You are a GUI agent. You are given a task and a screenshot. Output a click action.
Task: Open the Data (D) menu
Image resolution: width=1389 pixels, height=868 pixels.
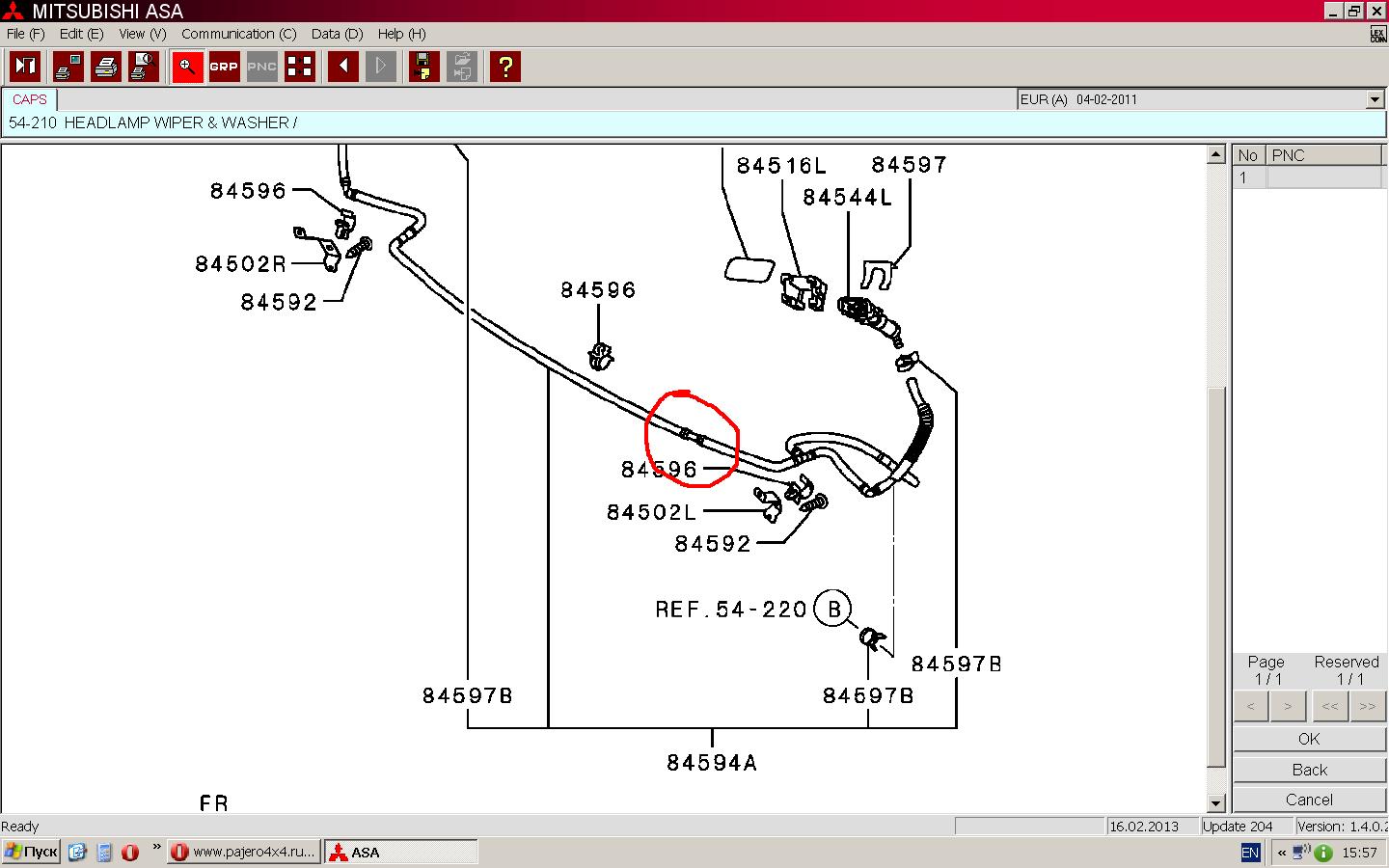click(x=338, y=34)
